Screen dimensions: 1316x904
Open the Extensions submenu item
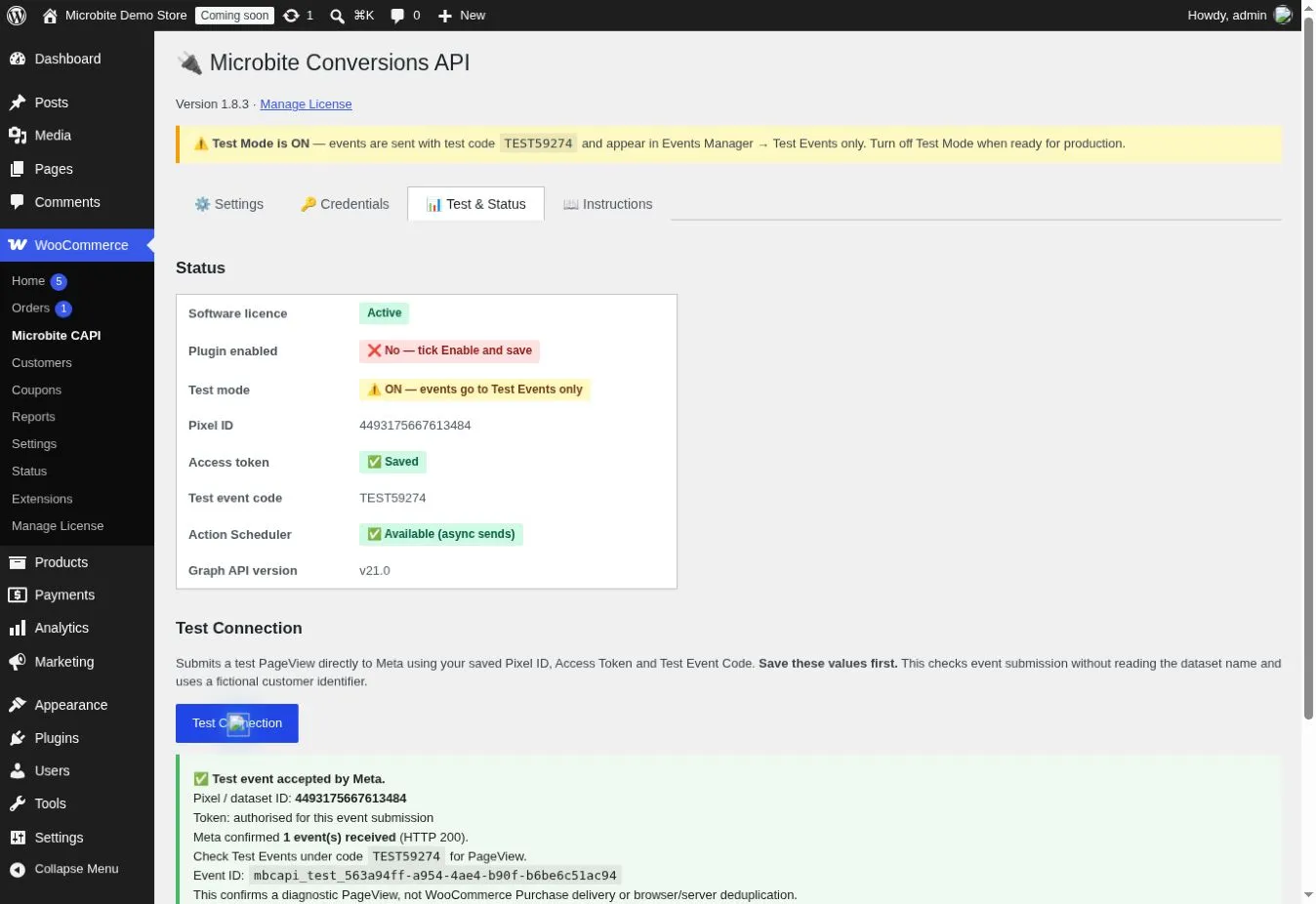42,499
